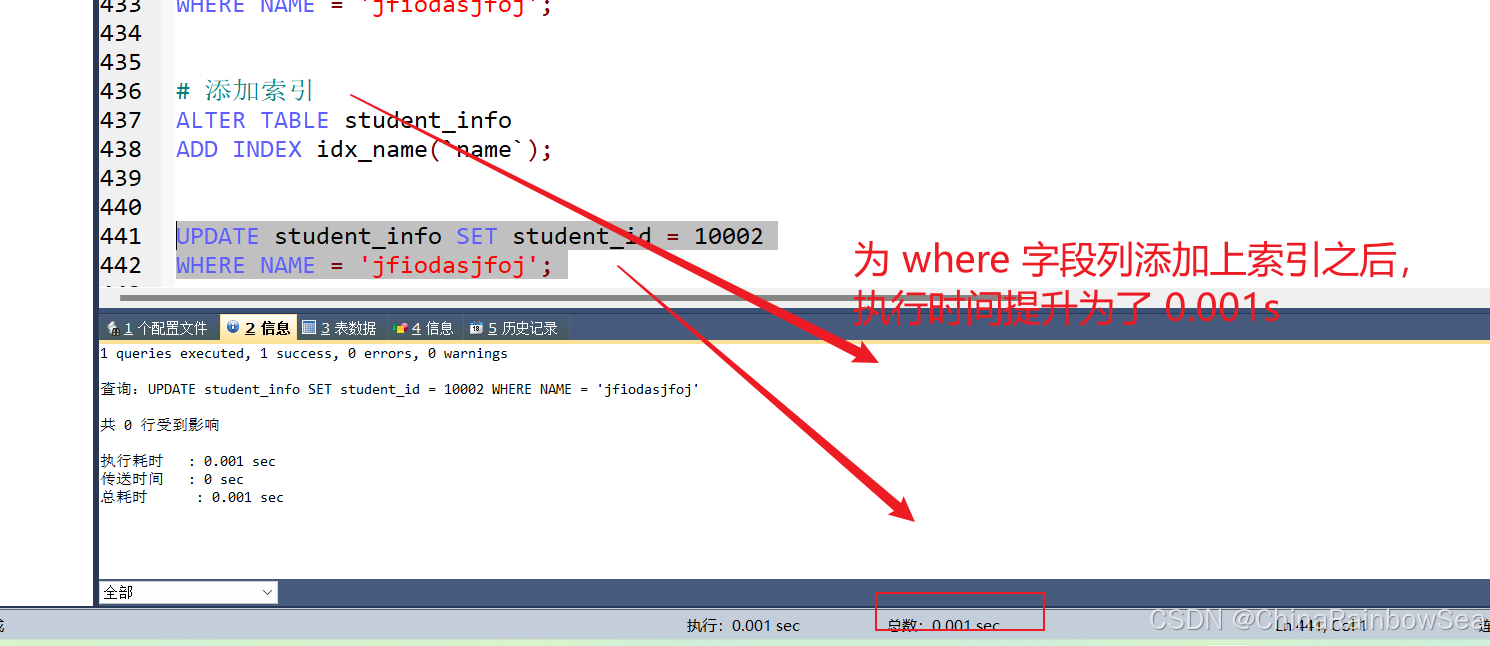Open the 1 个配置文件 profile tab
1490x646 pixels.
click(158, 328)
